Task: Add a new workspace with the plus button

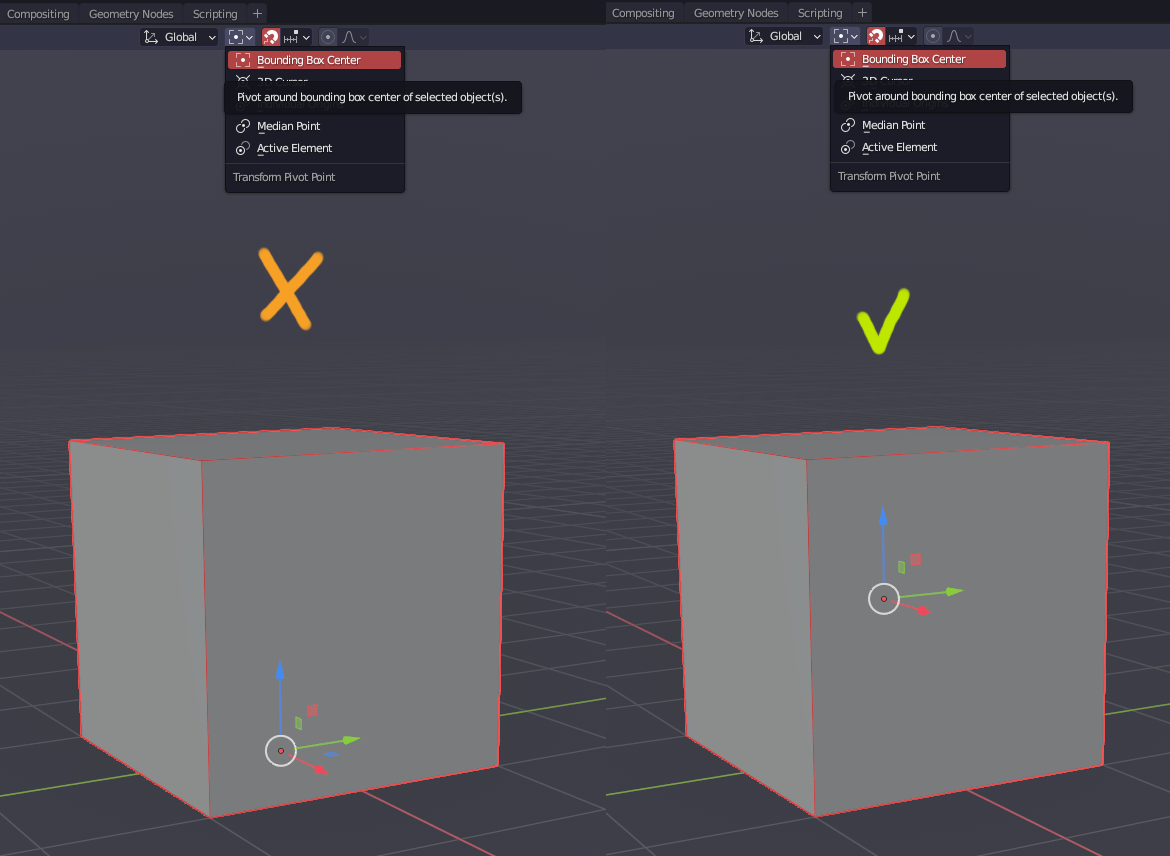Action: click(x=258, y=13)
